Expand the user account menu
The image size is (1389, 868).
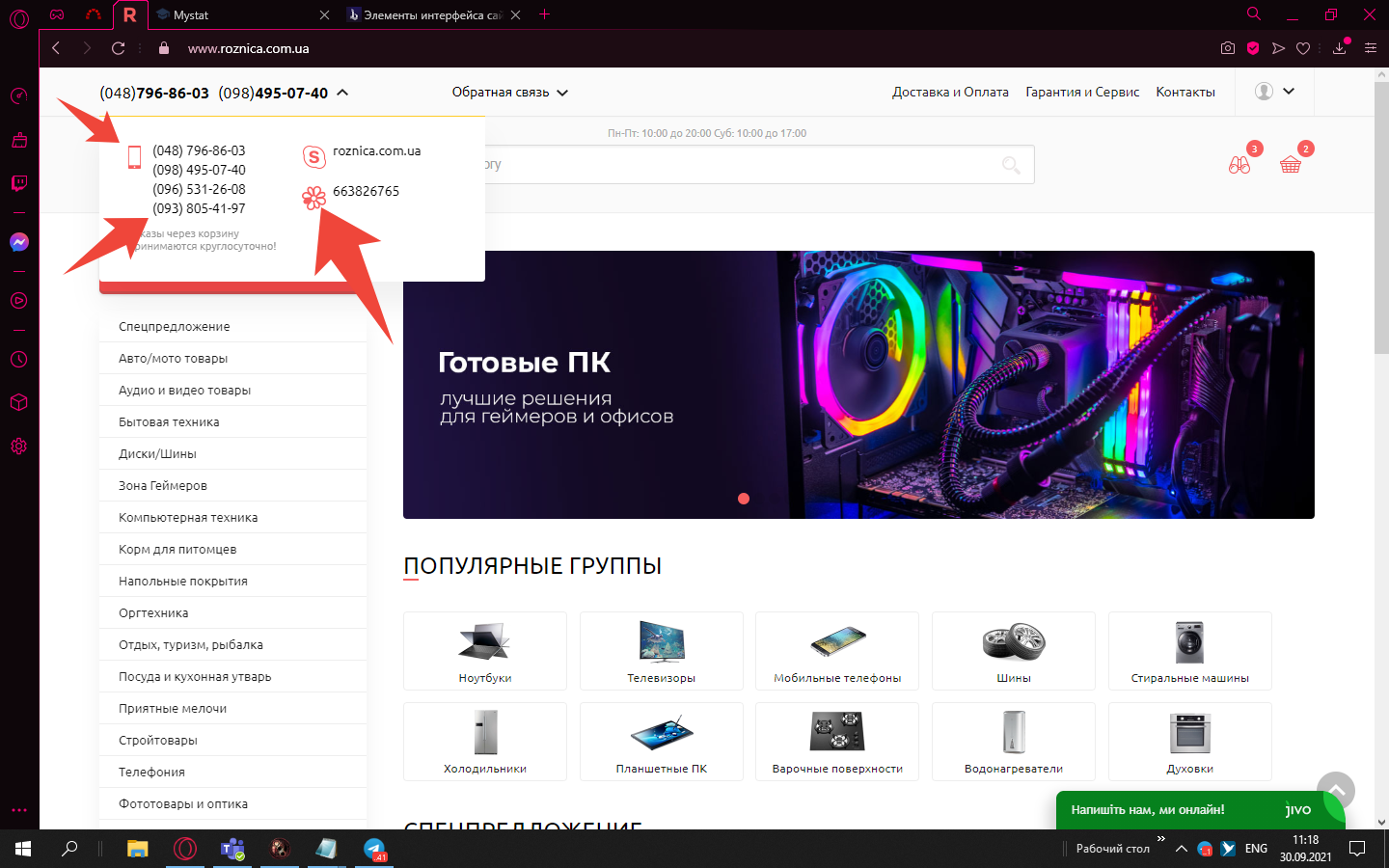coord(1274,92)
